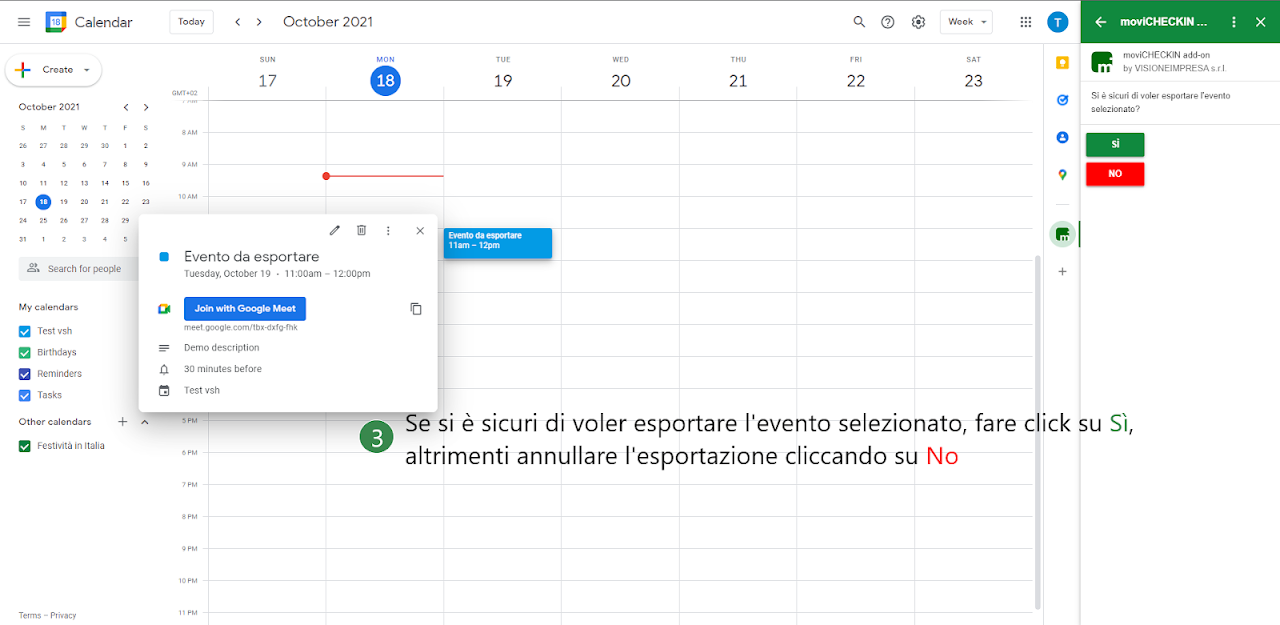Go to previous week arrow in header

coord(237,22)
